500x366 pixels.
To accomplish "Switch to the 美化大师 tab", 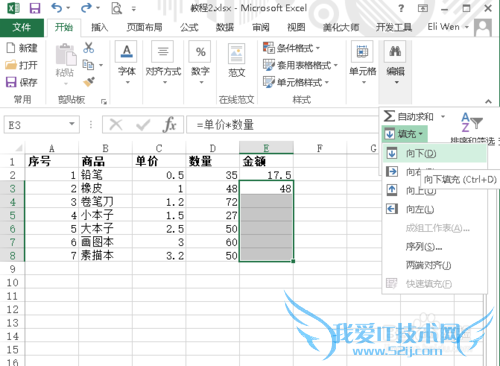I will point(341,27).
